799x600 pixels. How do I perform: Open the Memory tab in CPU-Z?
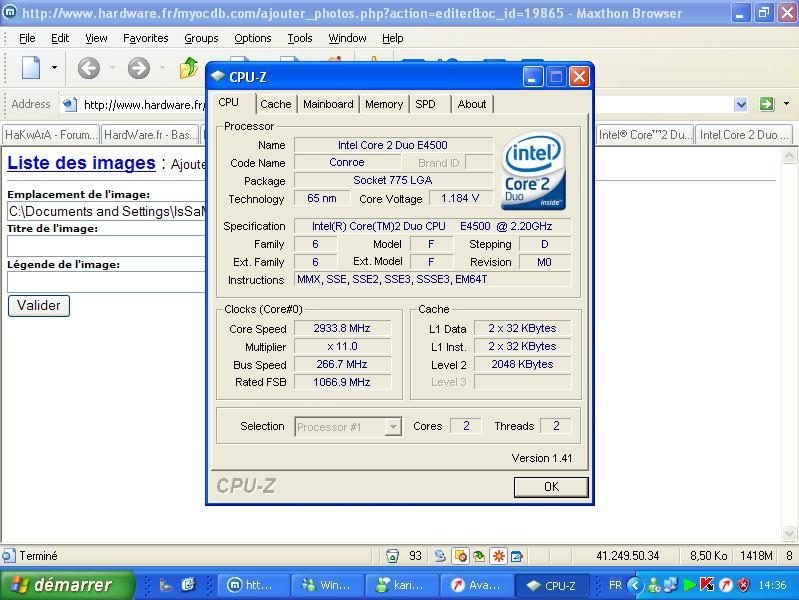pyautogui.click(x=384, y=104)
